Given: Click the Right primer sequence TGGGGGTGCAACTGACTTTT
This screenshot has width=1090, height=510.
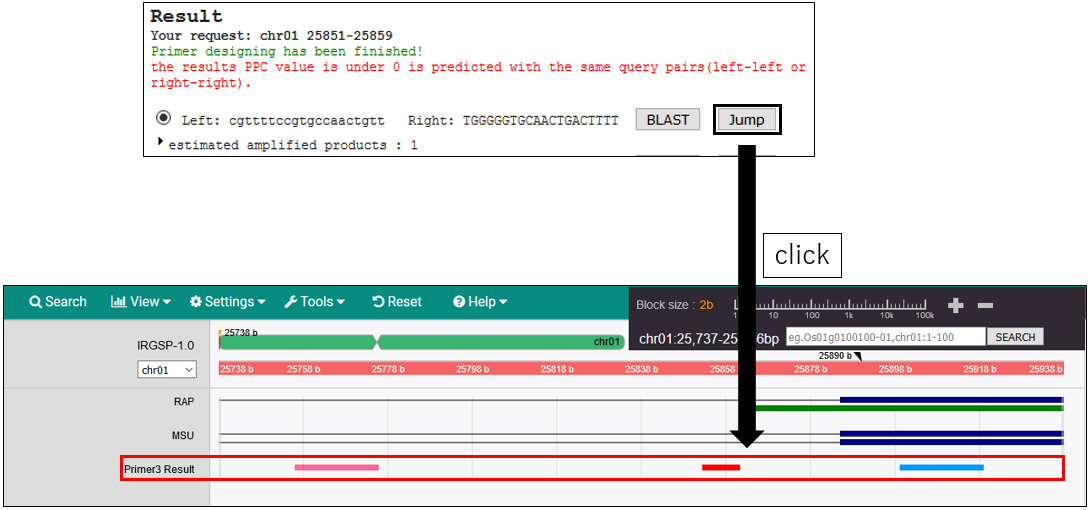Looking at the screenshot, I should (x=542, y=121).
